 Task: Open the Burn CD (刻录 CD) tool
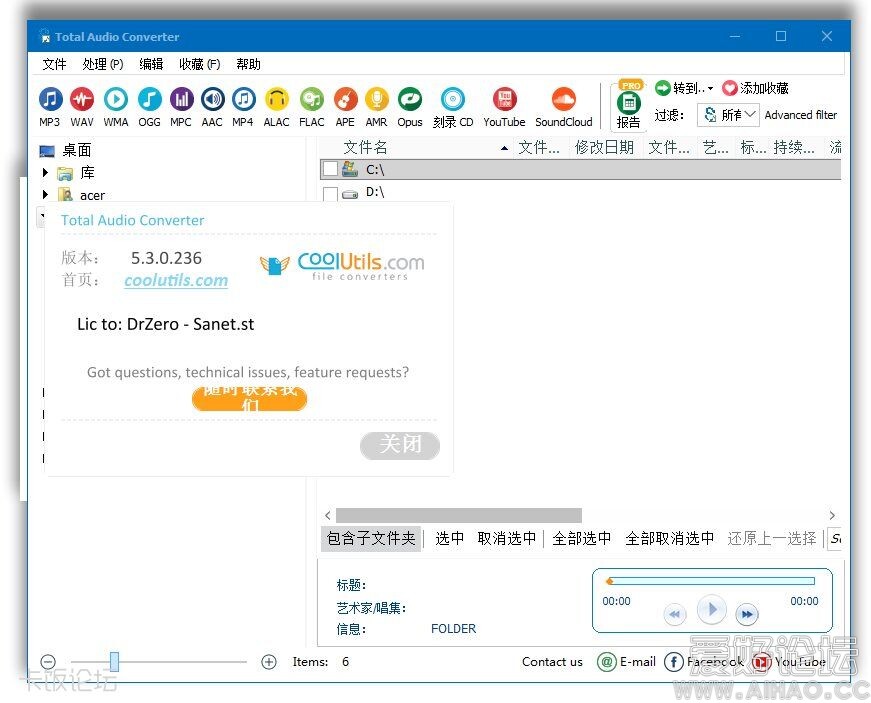point(453,107)
